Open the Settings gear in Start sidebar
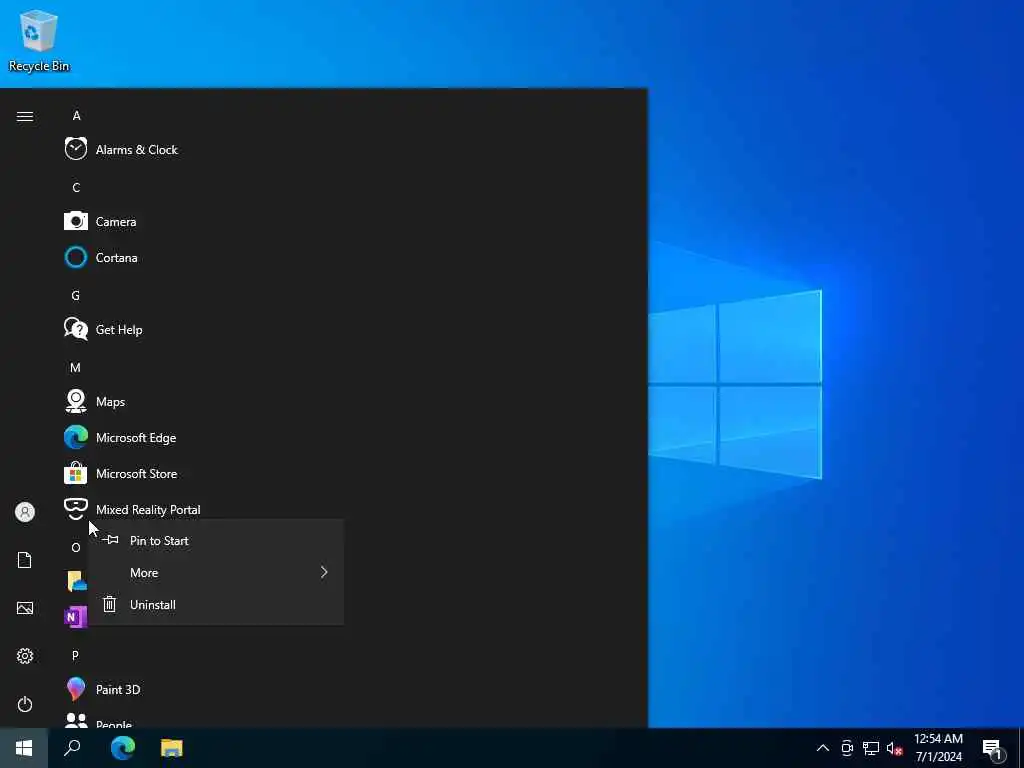 25,656
